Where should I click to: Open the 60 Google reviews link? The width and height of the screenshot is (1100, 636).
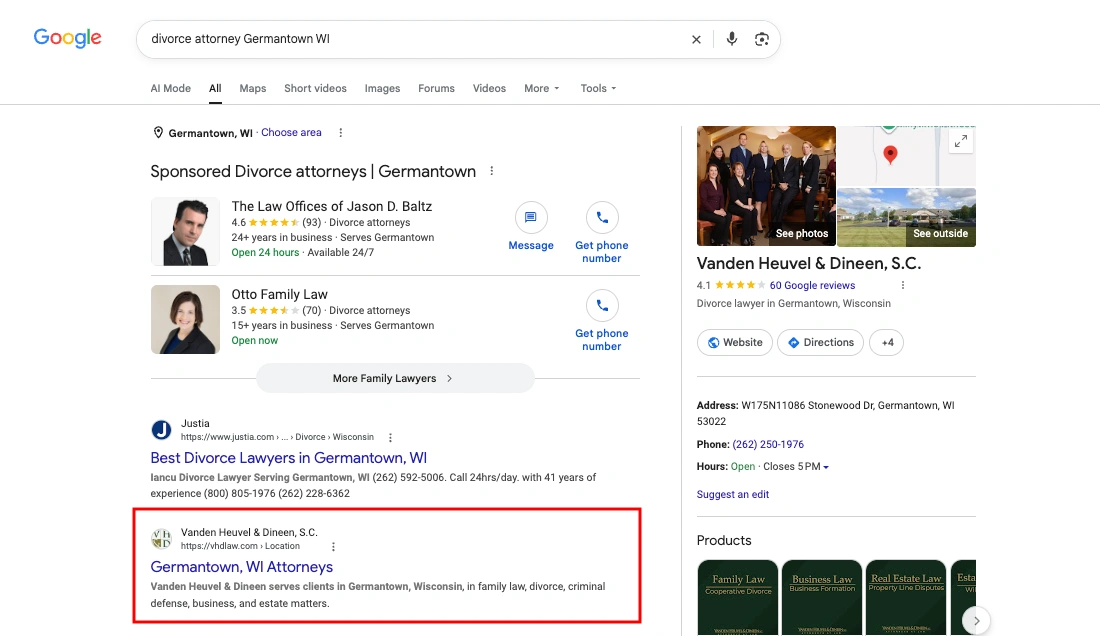point(812,285)
